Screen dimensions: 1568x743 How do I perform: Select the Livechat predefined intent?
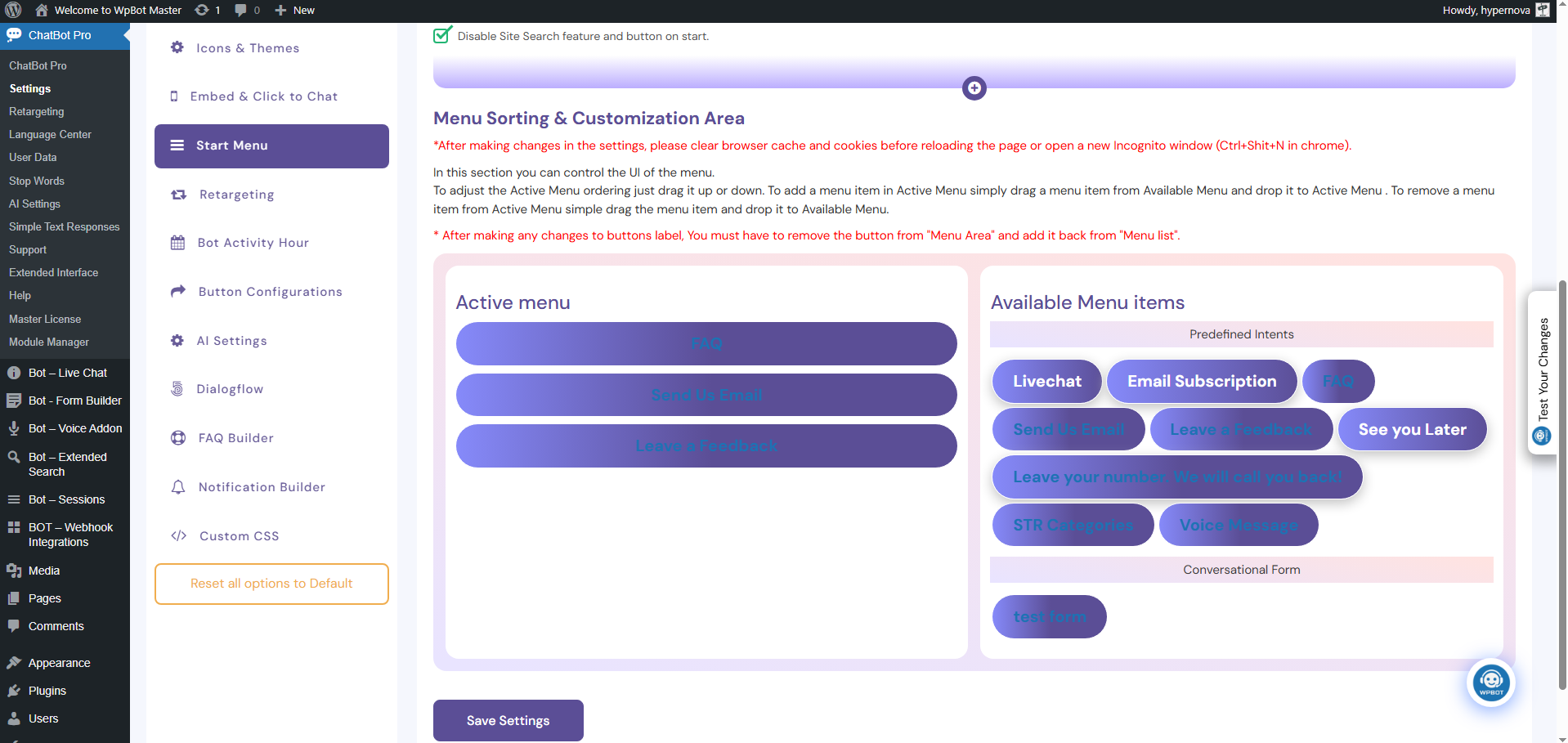[x=1046, y=381]
